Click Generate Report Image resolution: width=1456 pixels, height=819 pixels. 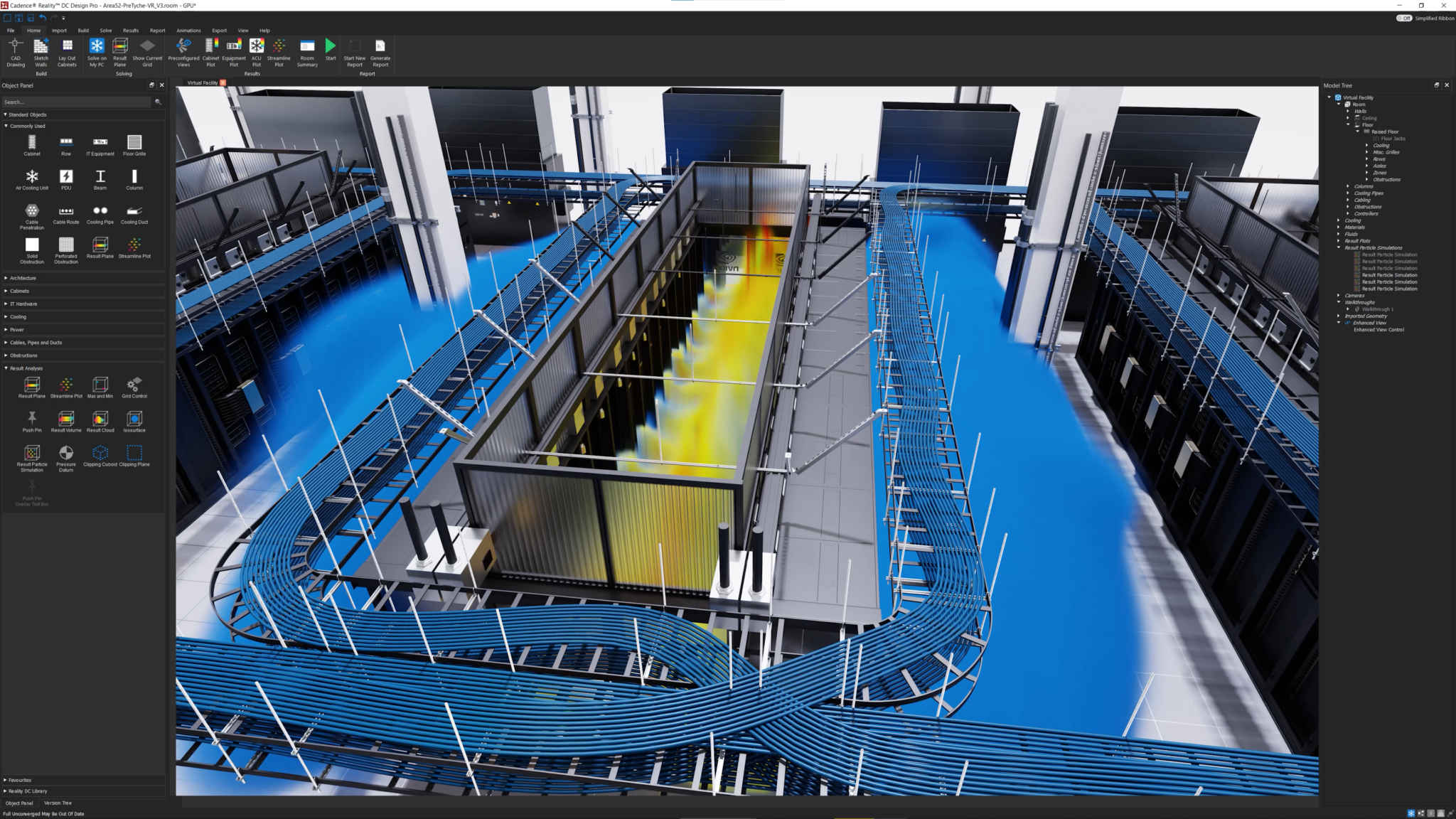click(x=380, y=52)
